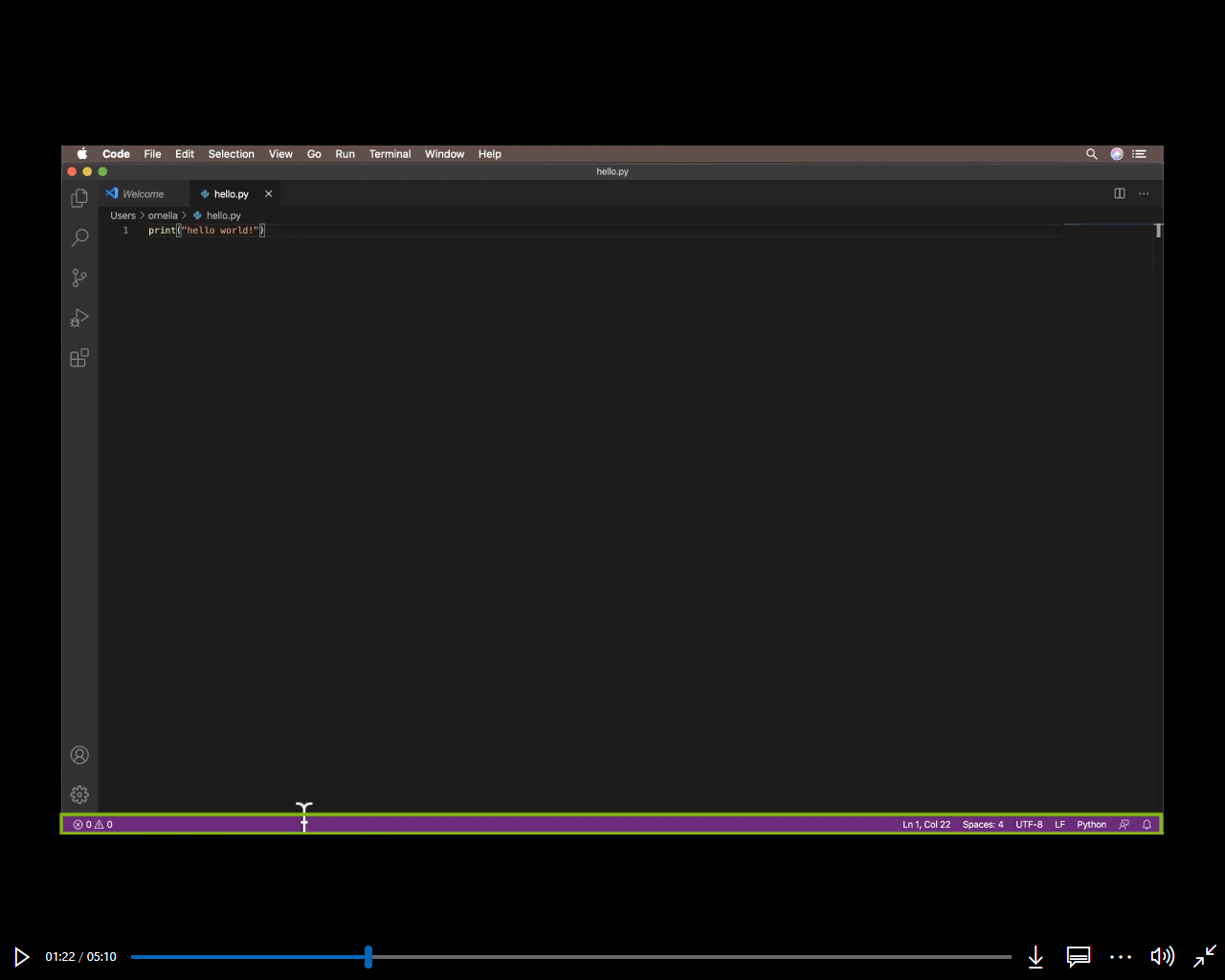Click the Accounts icon in activity bar
Image resolution: width=1225 pixels, height=980 pixels.
[x=79, y=754]
